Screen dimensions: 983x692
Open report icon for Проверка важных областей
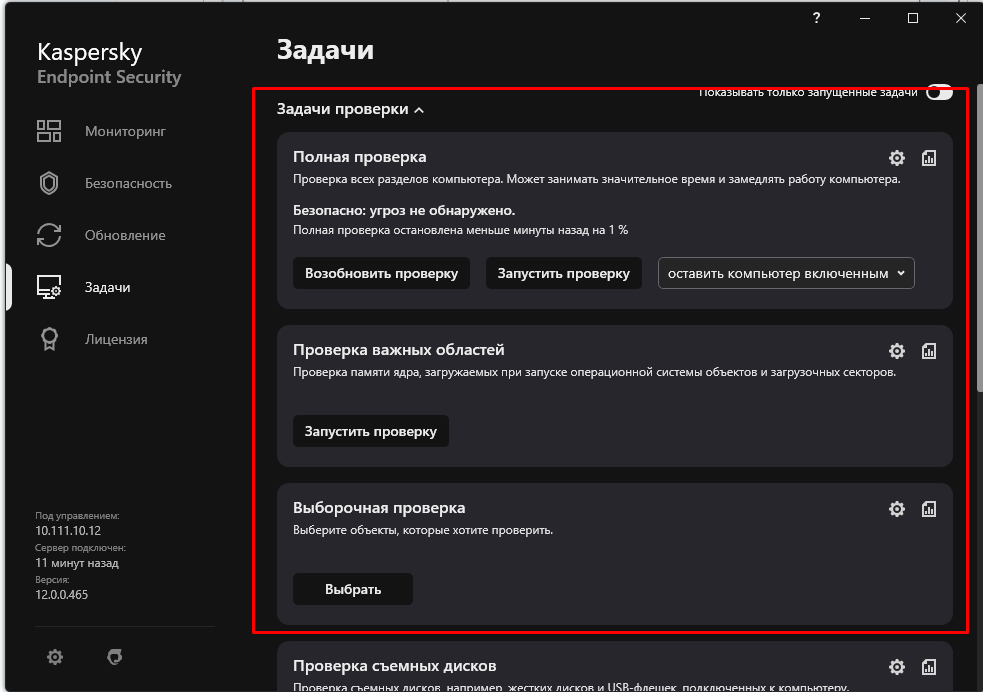[x=928, y=351]
